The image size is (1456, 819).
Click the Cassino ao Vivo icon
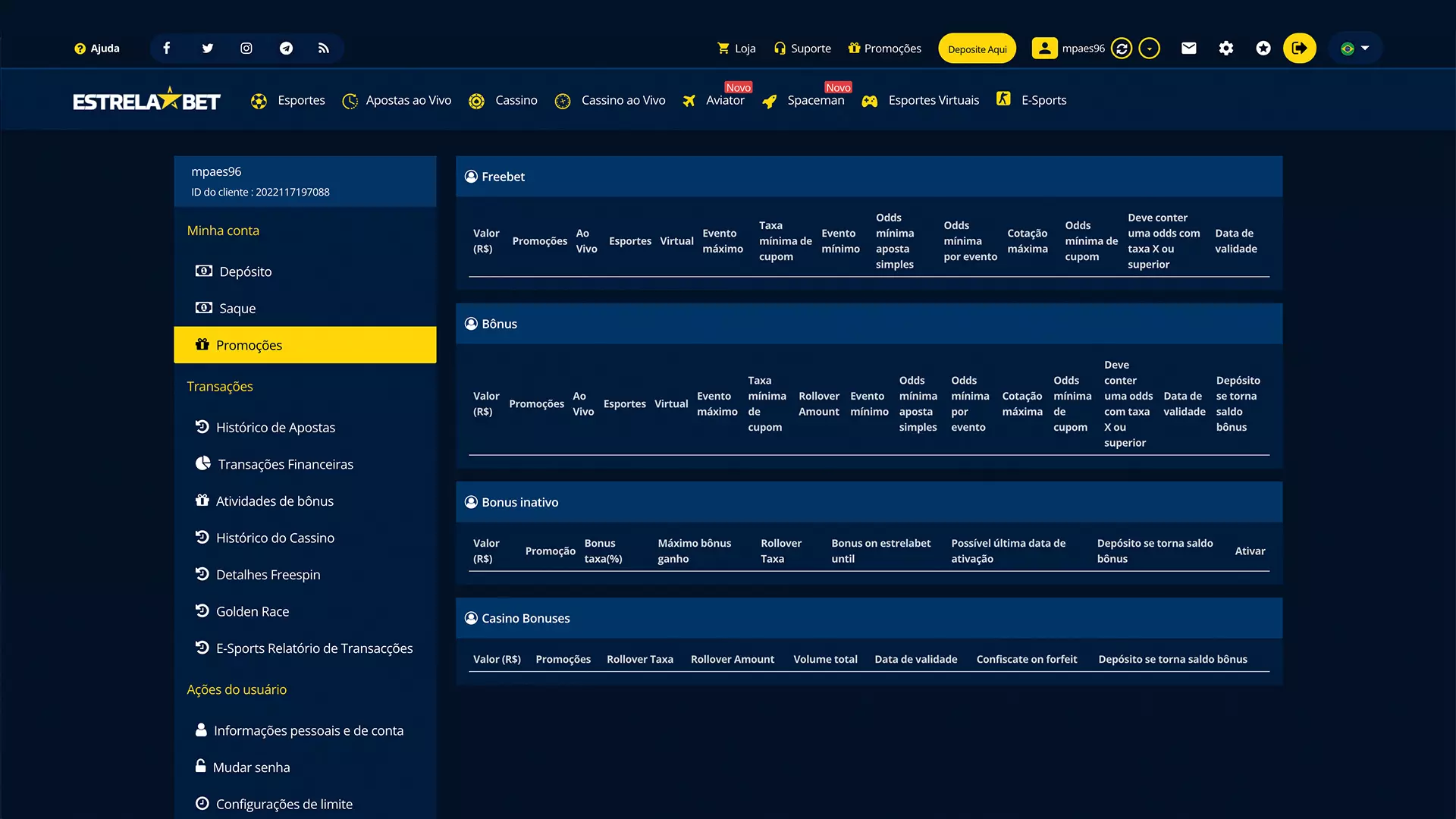point(564,100)
